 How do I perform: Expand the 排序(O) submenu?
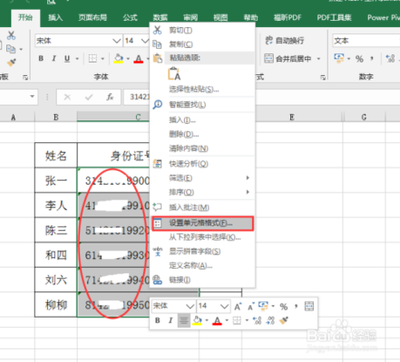click(x=203, y=192)
